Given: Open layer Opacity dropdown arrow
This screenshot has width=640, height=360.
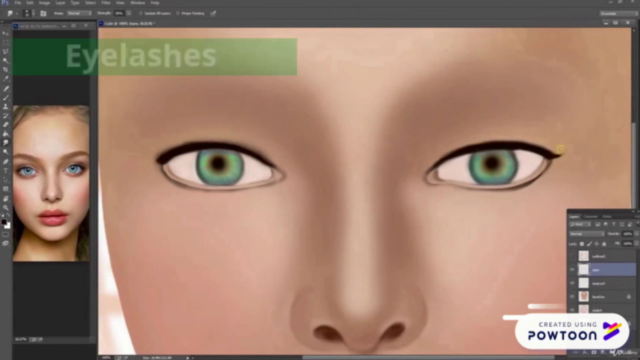Looking at the screenshot, I should pyautogui.click(x=636, y=234).
